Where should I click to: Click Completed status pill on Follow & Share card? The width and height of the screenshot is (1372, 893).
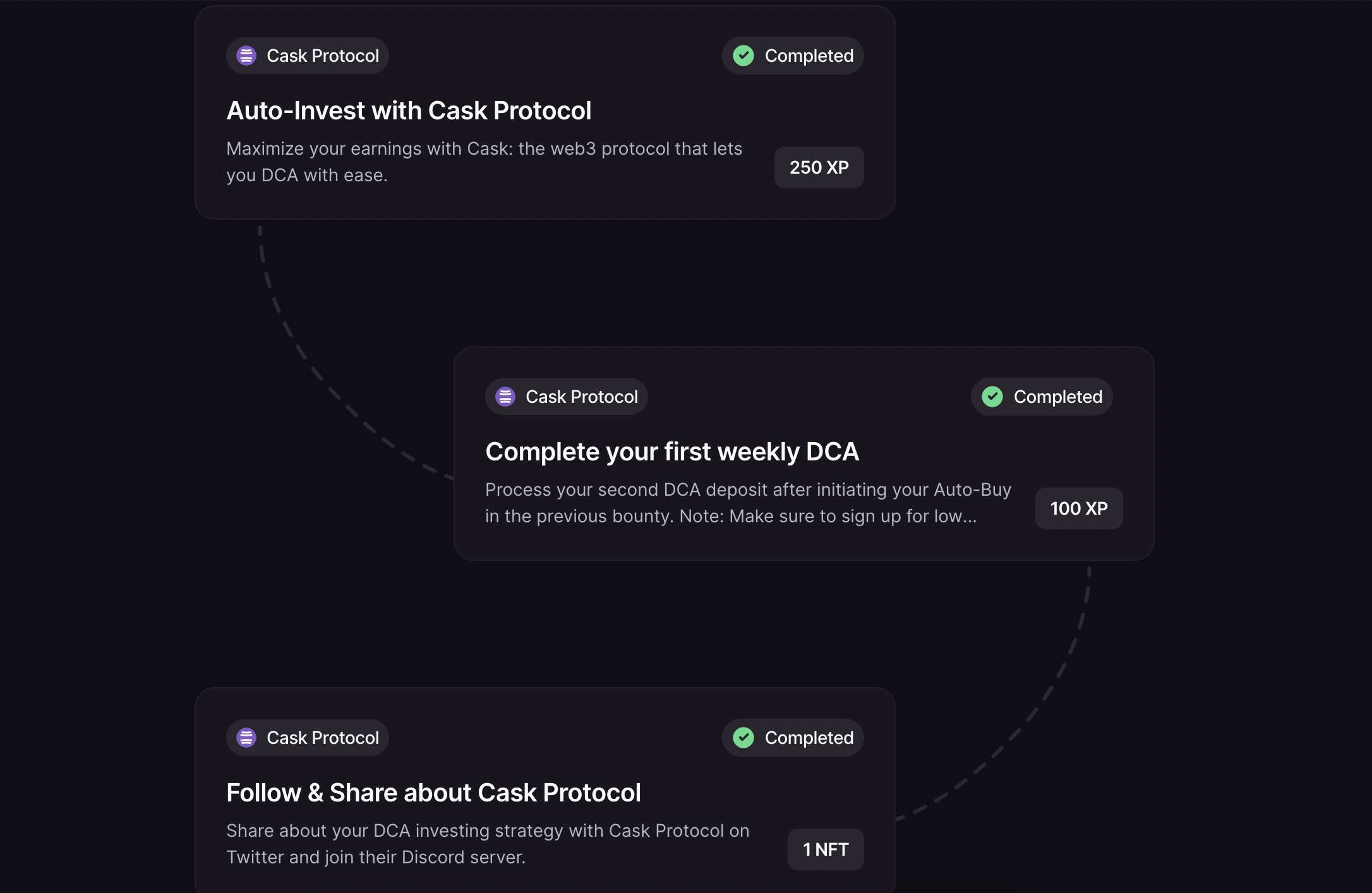793,738
